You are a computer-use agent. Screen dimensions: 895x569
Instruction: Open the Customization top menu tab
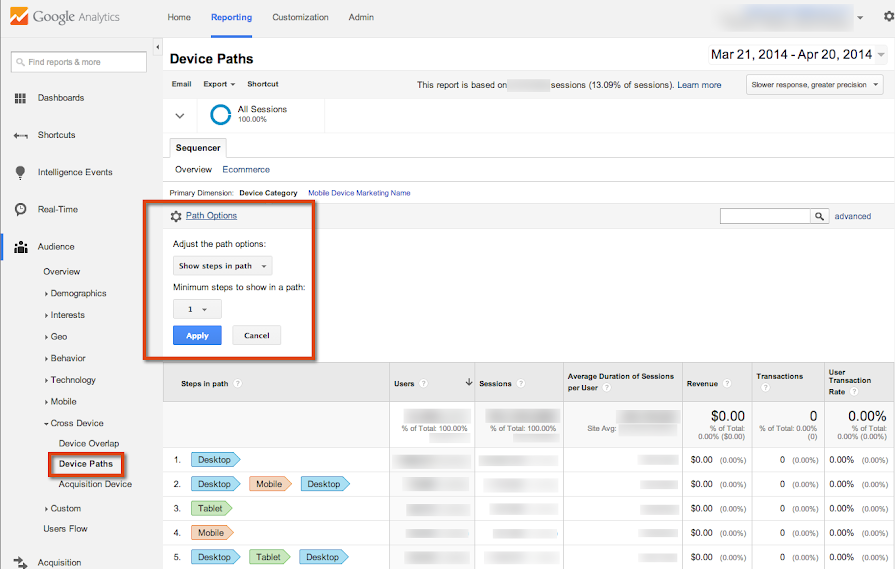coord(300,17)
